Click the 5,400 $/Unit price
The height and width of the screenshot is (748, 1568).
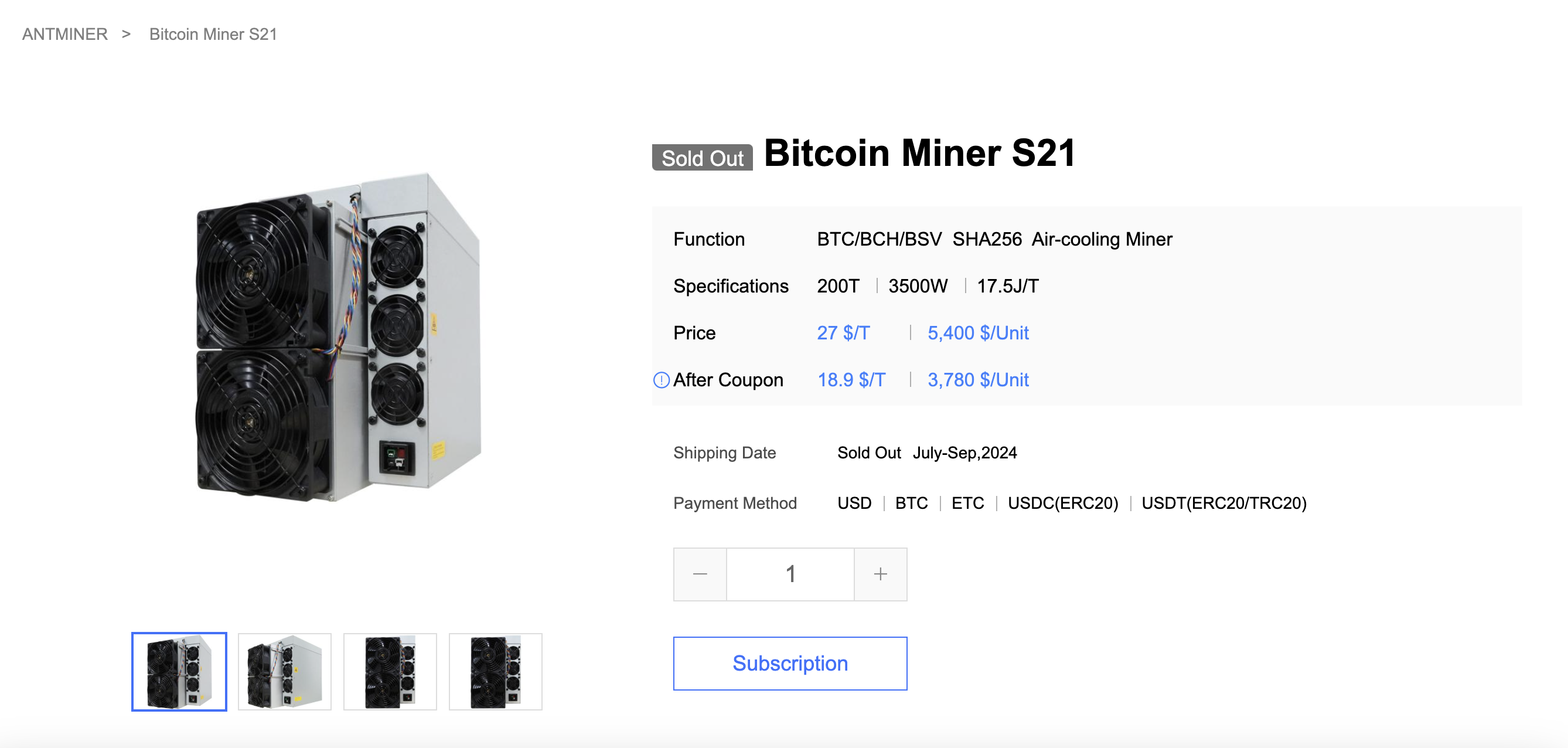point(977,333)
